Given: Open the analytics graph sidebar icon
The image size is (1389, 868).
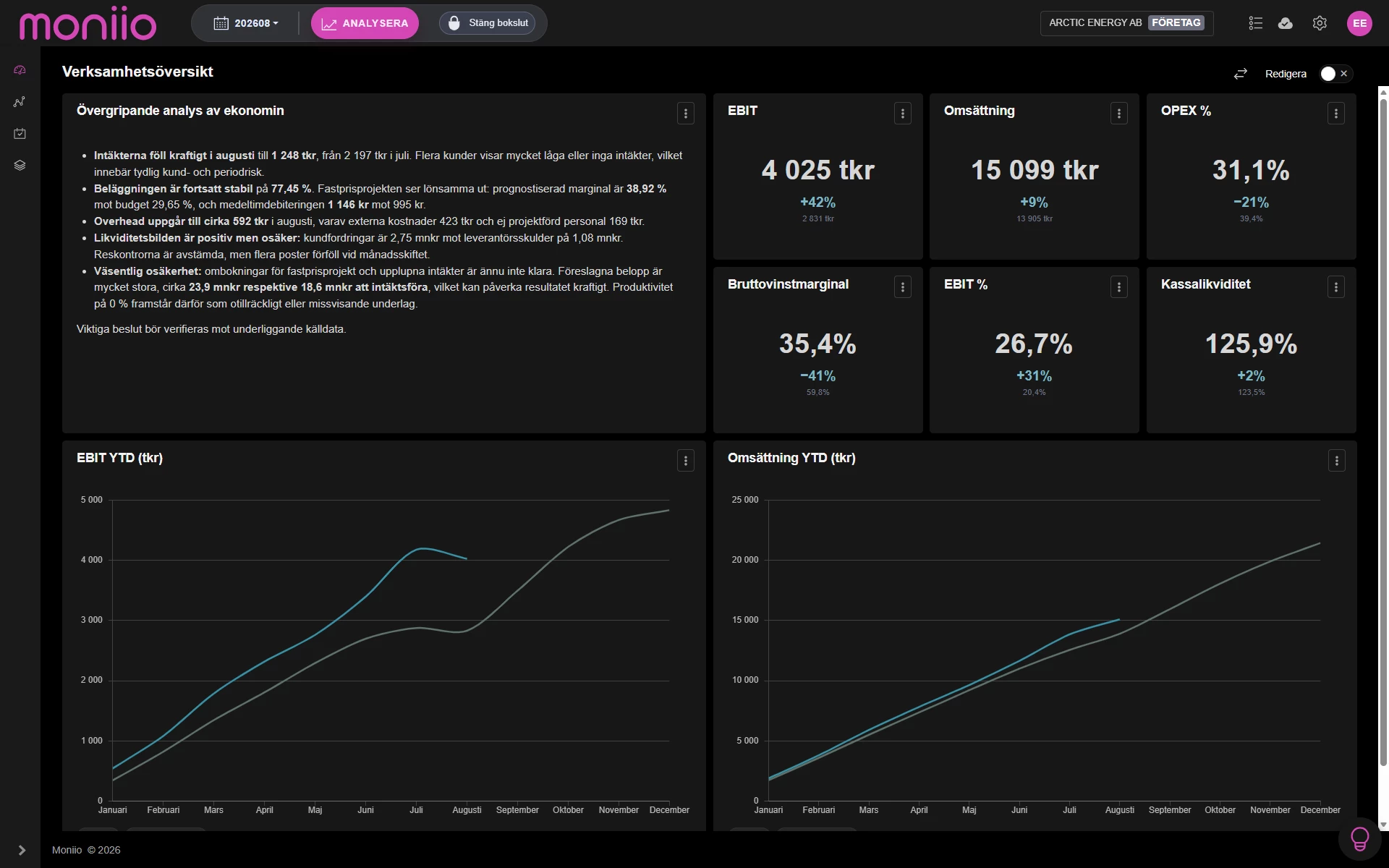Looking at the screenshot, I should point(20,102).
